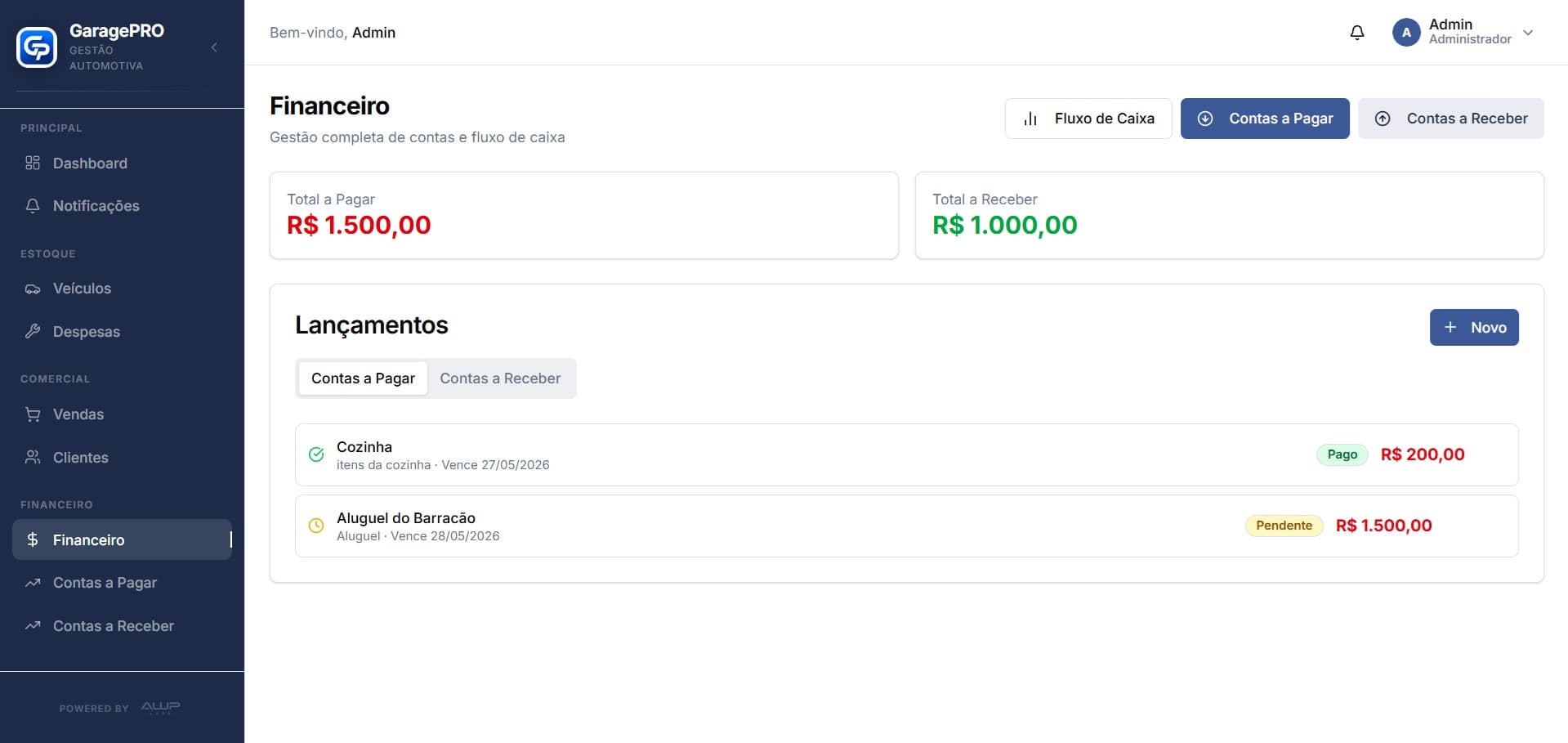The image size is (1568, 743).
Task: Open sidebar Contas a Receber link
Action: point(122,626)
